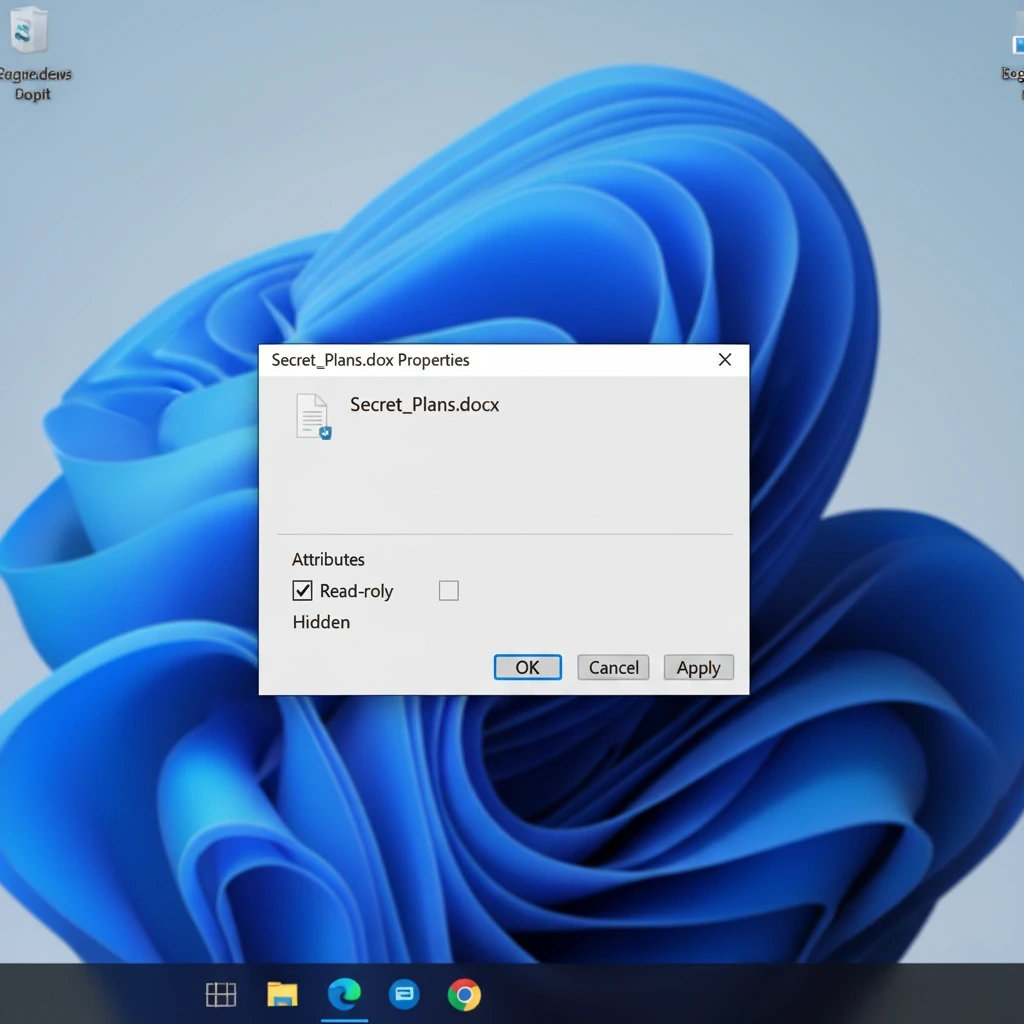Open the blue messaging app on the taskbar

(404, 995)
